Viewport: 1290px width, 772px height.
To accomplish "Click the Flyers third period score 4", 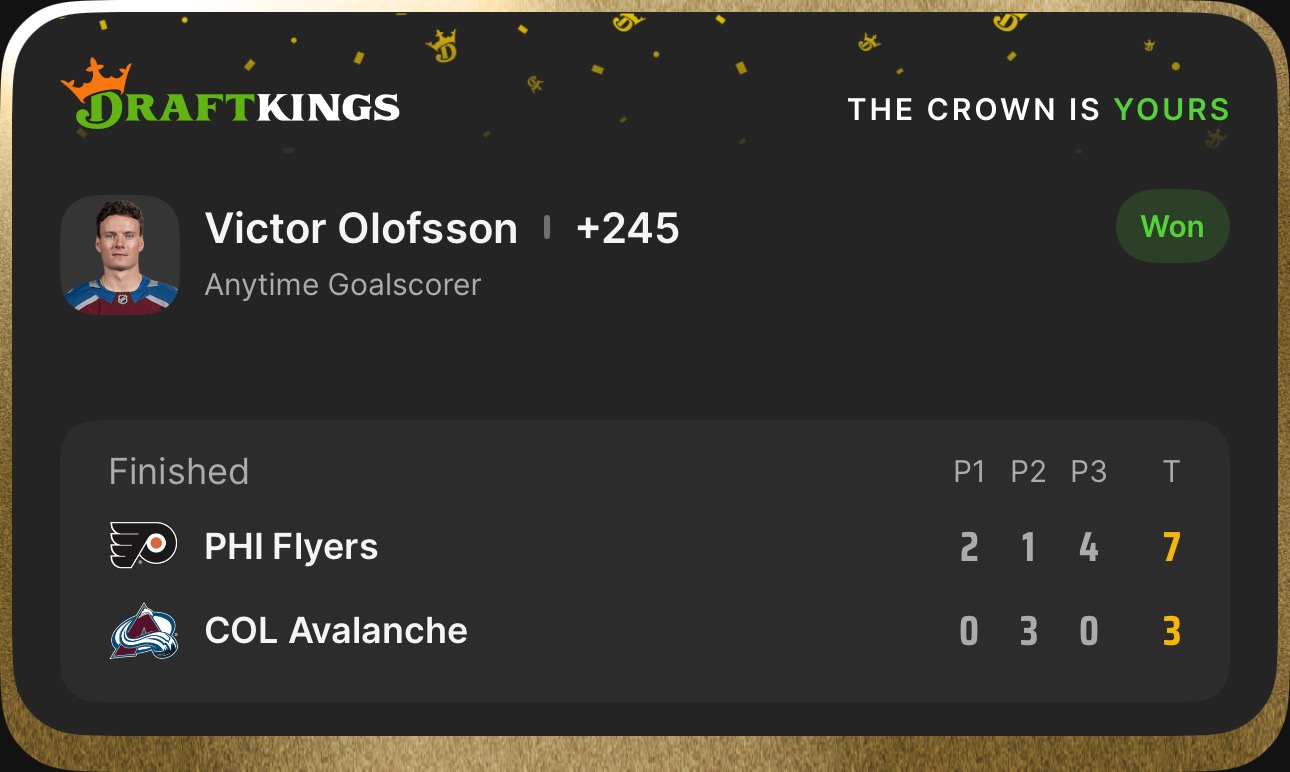I will tap(1089, 547).
